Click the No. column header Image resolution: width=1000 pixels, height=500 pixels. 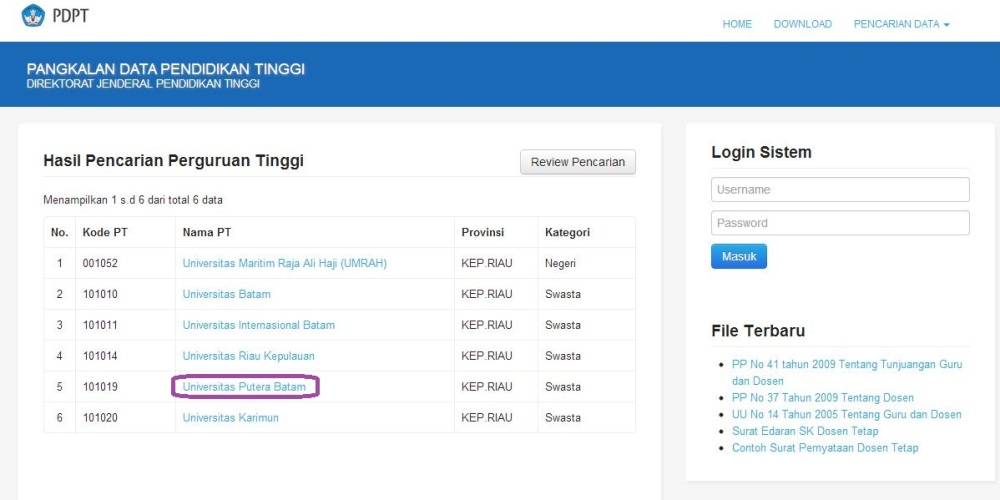click(x=59, y=233)
